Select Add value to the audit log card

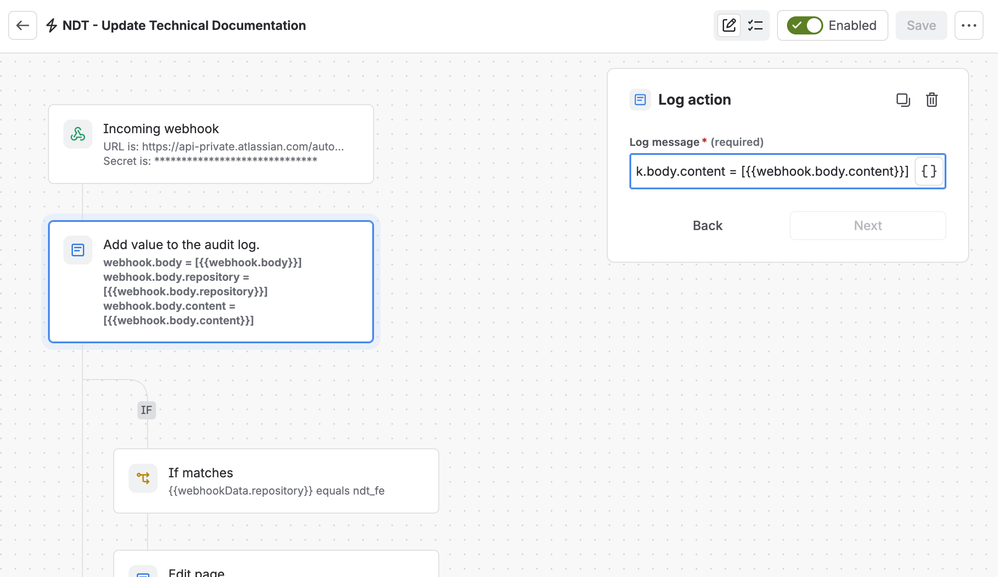211,282
